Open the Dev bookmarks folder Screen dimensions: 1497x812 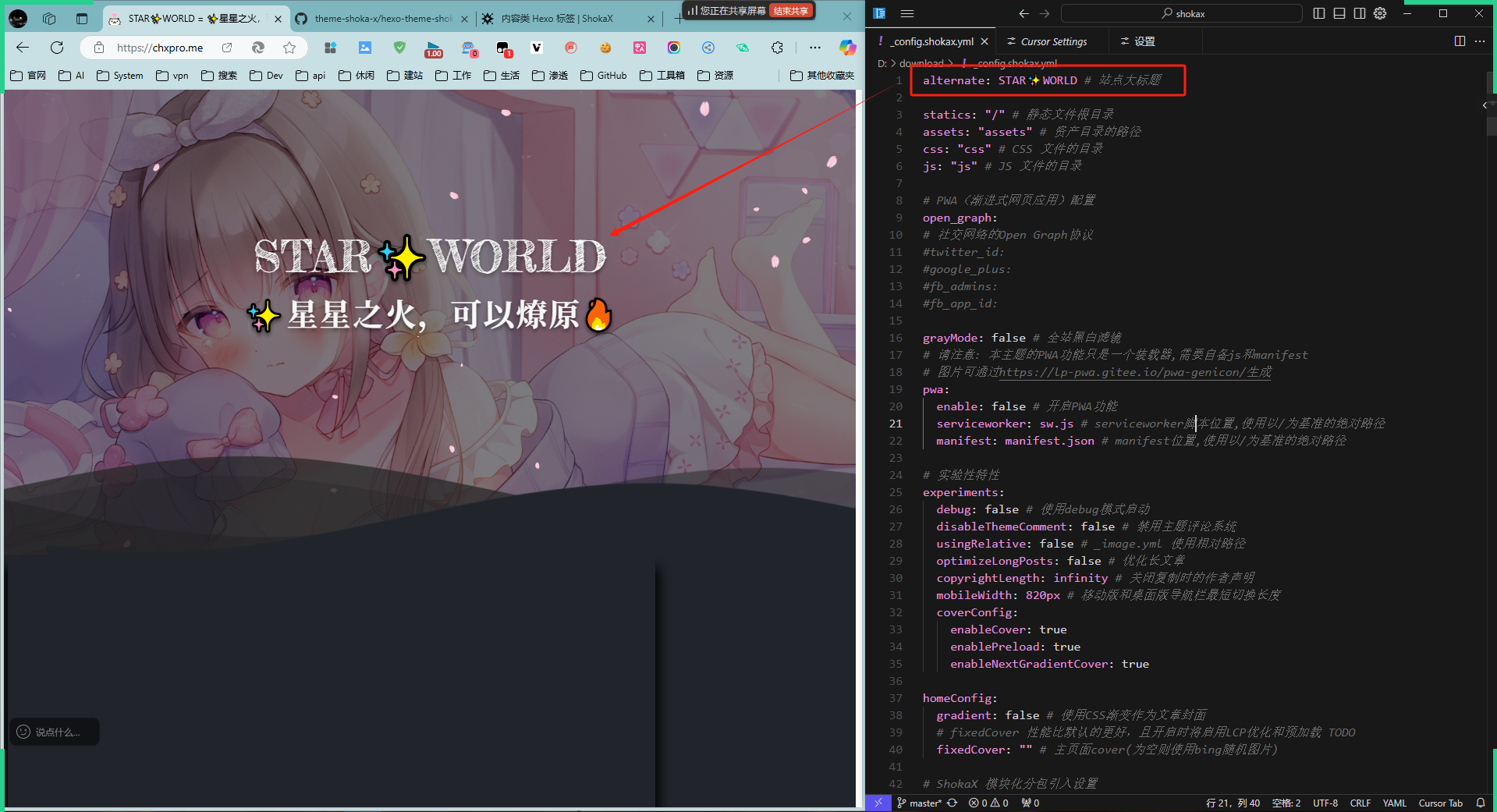tap(267, 76)
